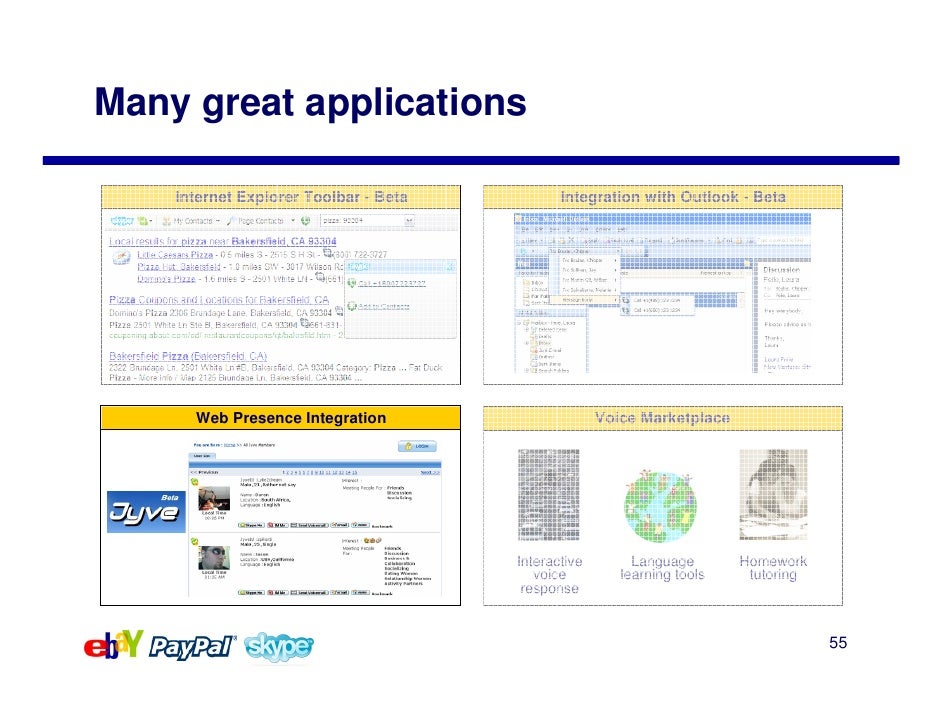
Task: Click the Interactive voice response image
Action: click(x=548, y=495)
